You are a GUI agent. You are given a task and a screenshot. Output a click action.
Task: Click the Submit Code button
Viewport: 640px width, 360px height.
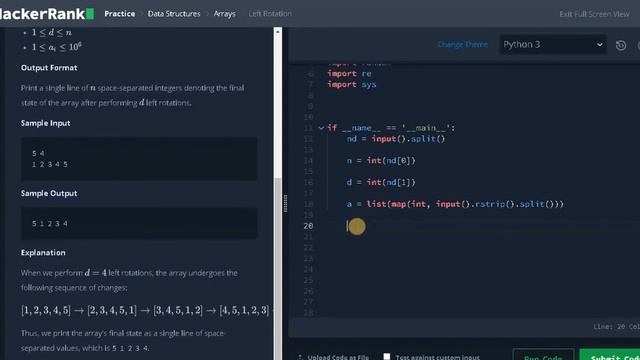click(x=610, y=356)
